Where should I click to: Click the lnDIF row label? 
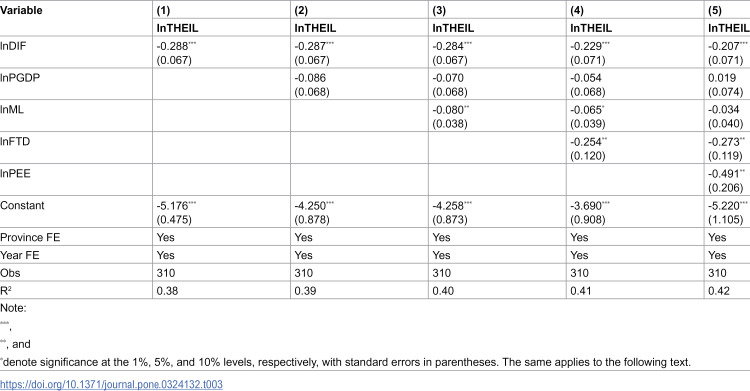[13, 46]
